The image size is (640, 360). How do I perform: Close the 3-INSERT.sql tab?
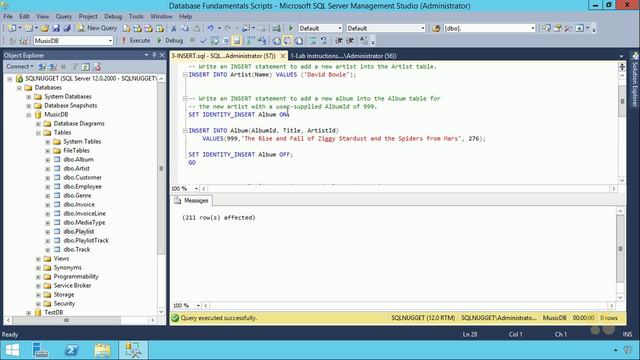[283, 56]
